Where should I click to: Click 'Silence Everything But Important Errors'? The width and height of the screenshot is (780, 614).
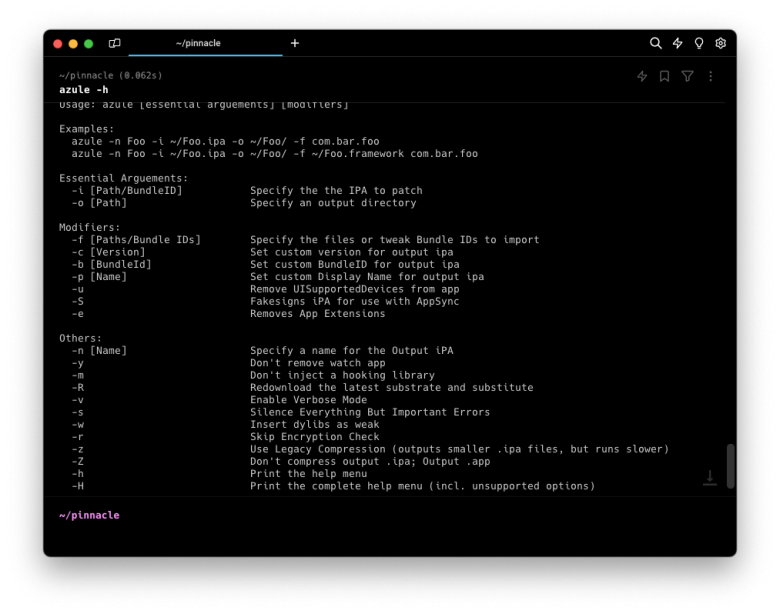coord(370,412)
